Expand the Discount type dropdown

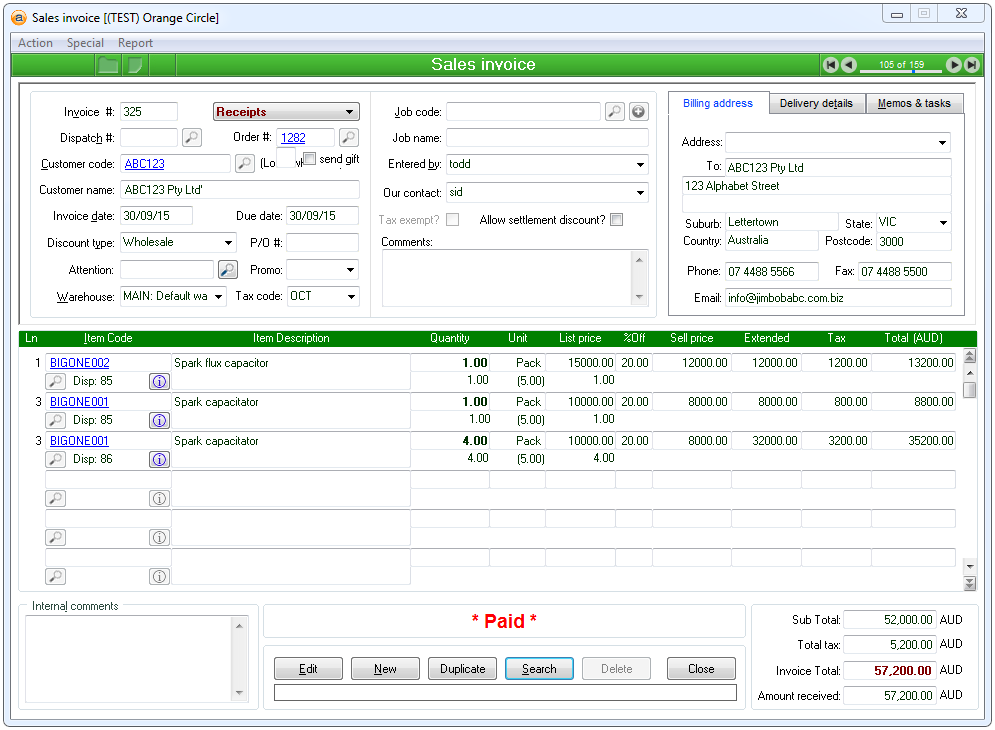coord(228,243)
